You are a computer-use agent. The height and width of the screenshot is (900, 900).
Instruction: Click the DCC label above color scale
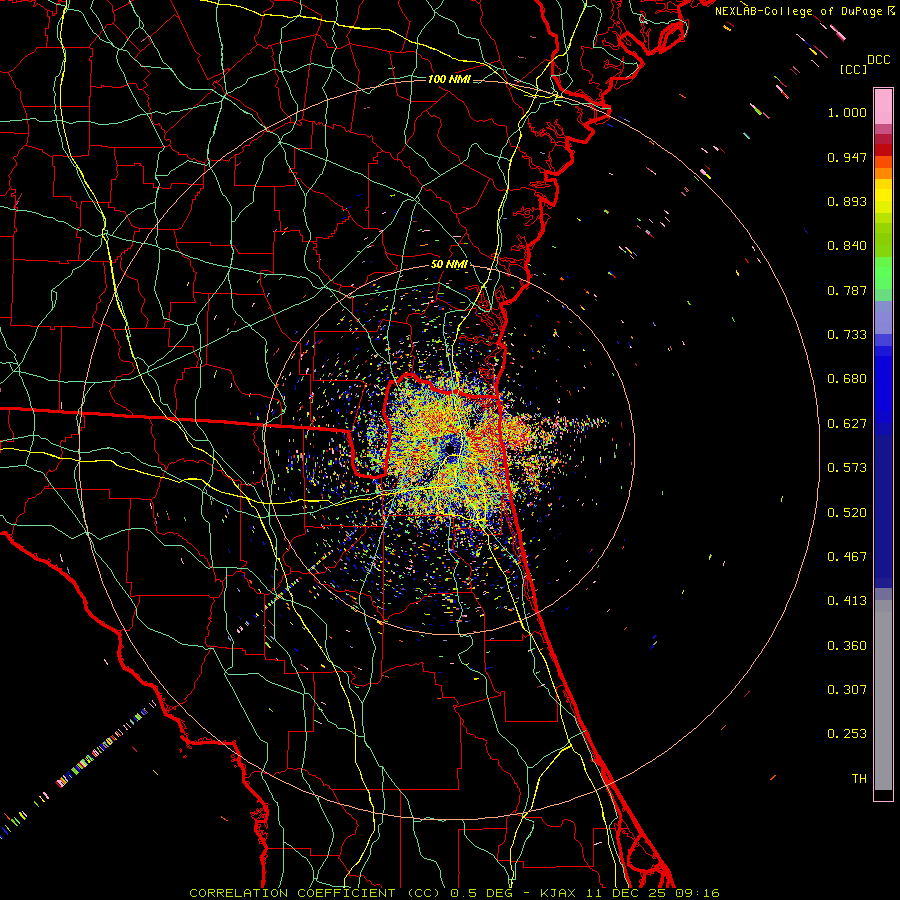tap(878, 60)
